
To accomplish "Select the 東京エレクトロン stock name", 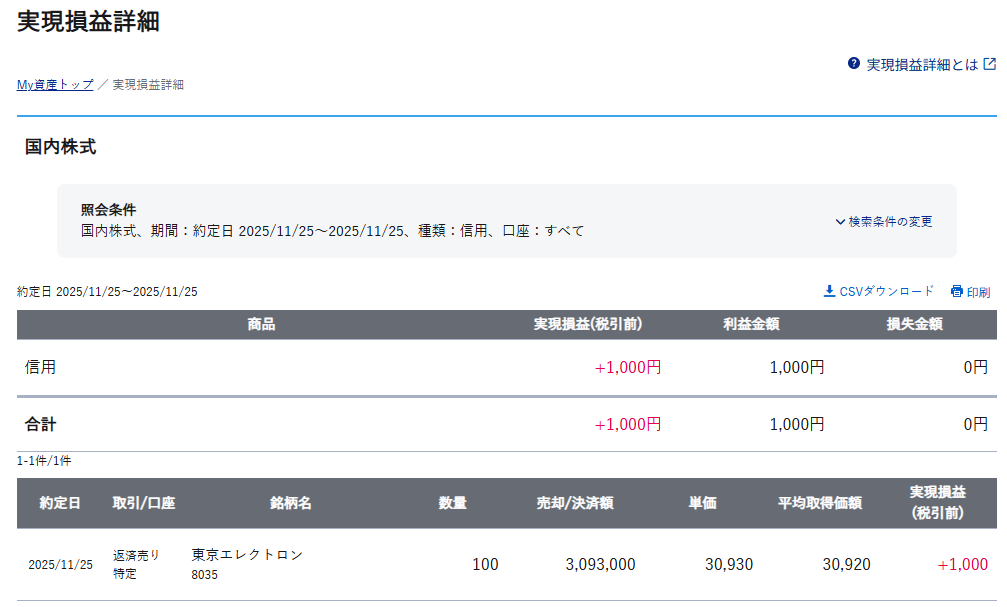I will 247,554.
